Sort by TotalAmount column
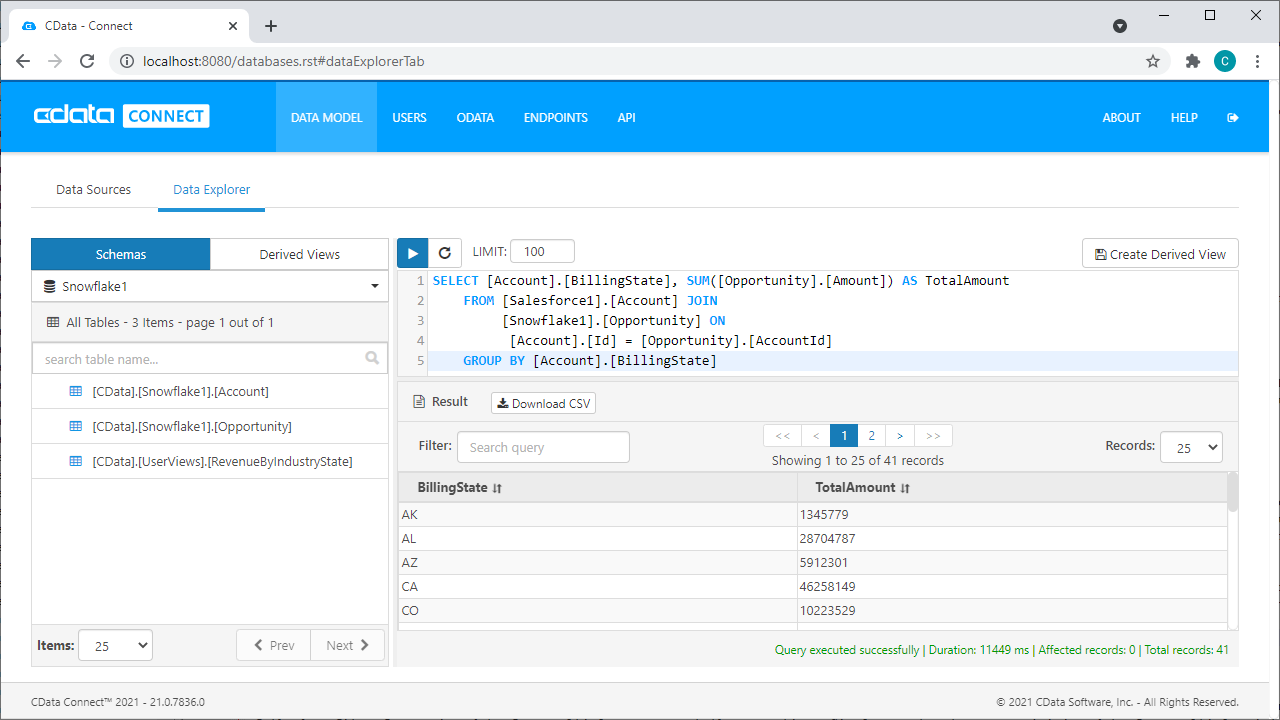 pos(862,488)
